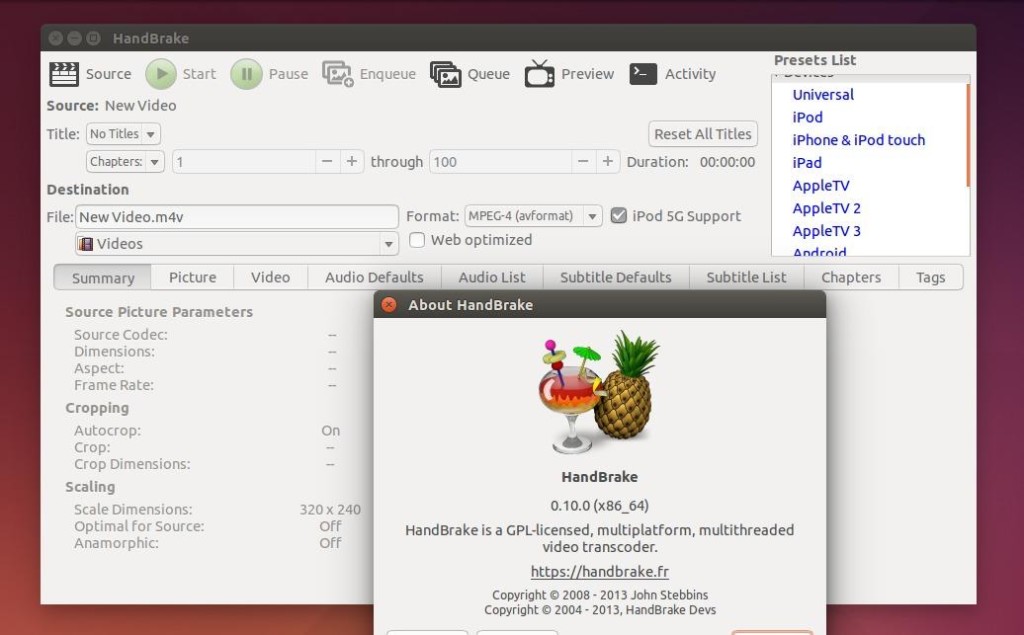Increase the start chapter value
This screenshot has height=635, width=1024.
click(x=351, y=161)
